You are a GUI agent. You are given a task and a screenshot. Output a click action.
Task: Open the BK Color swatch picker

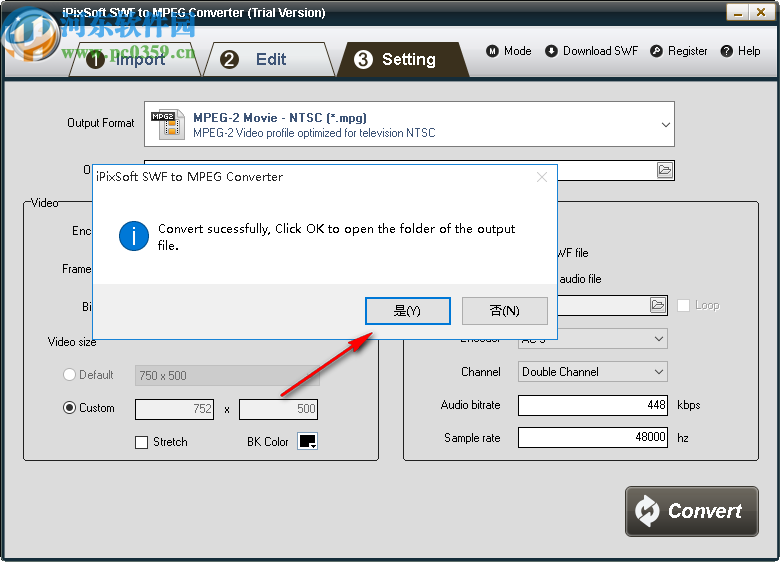[x=307, y=441]
